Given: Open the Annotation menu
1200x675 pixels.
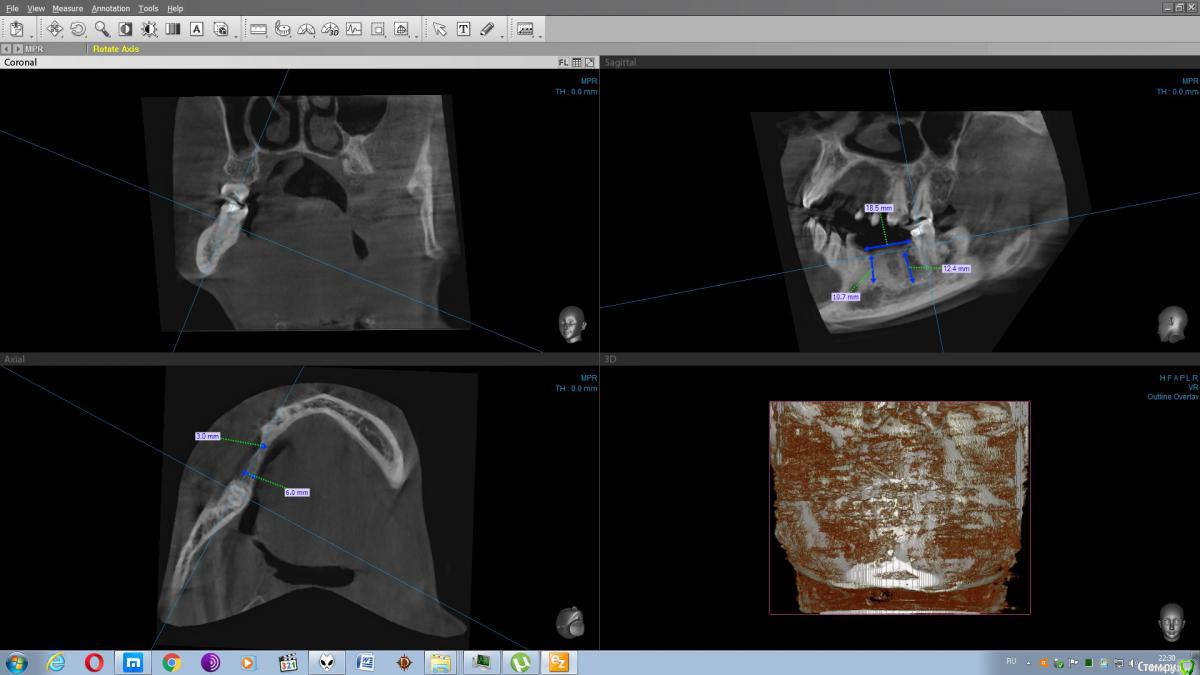Looking at the screenshot, I should click(110, 8).
